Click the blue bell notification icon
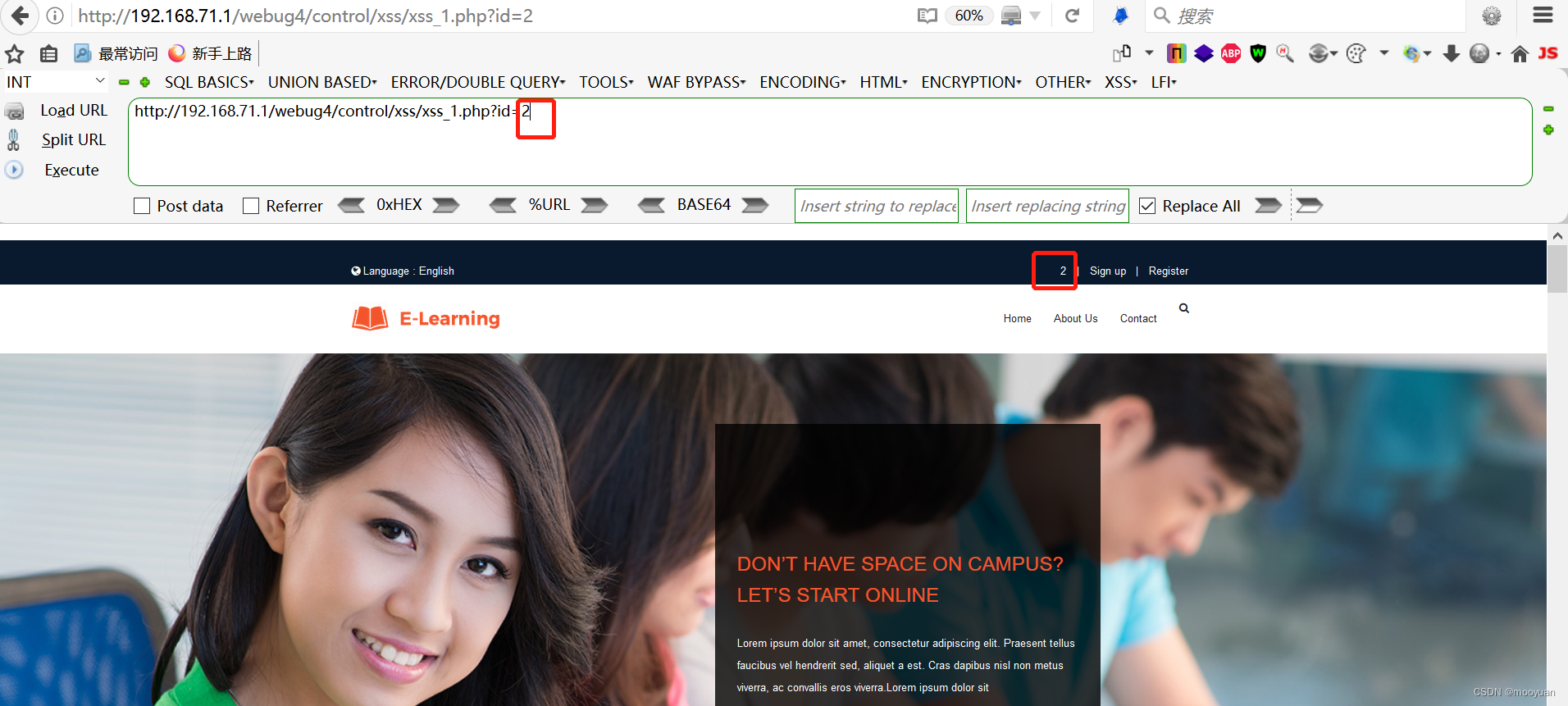 1120,16
